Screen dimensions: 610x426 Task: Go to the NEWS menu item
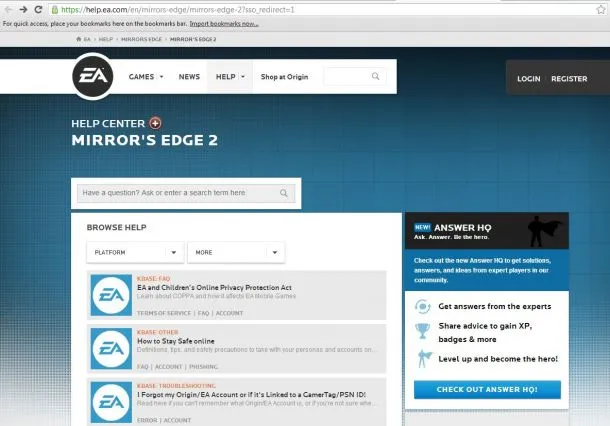189,77
